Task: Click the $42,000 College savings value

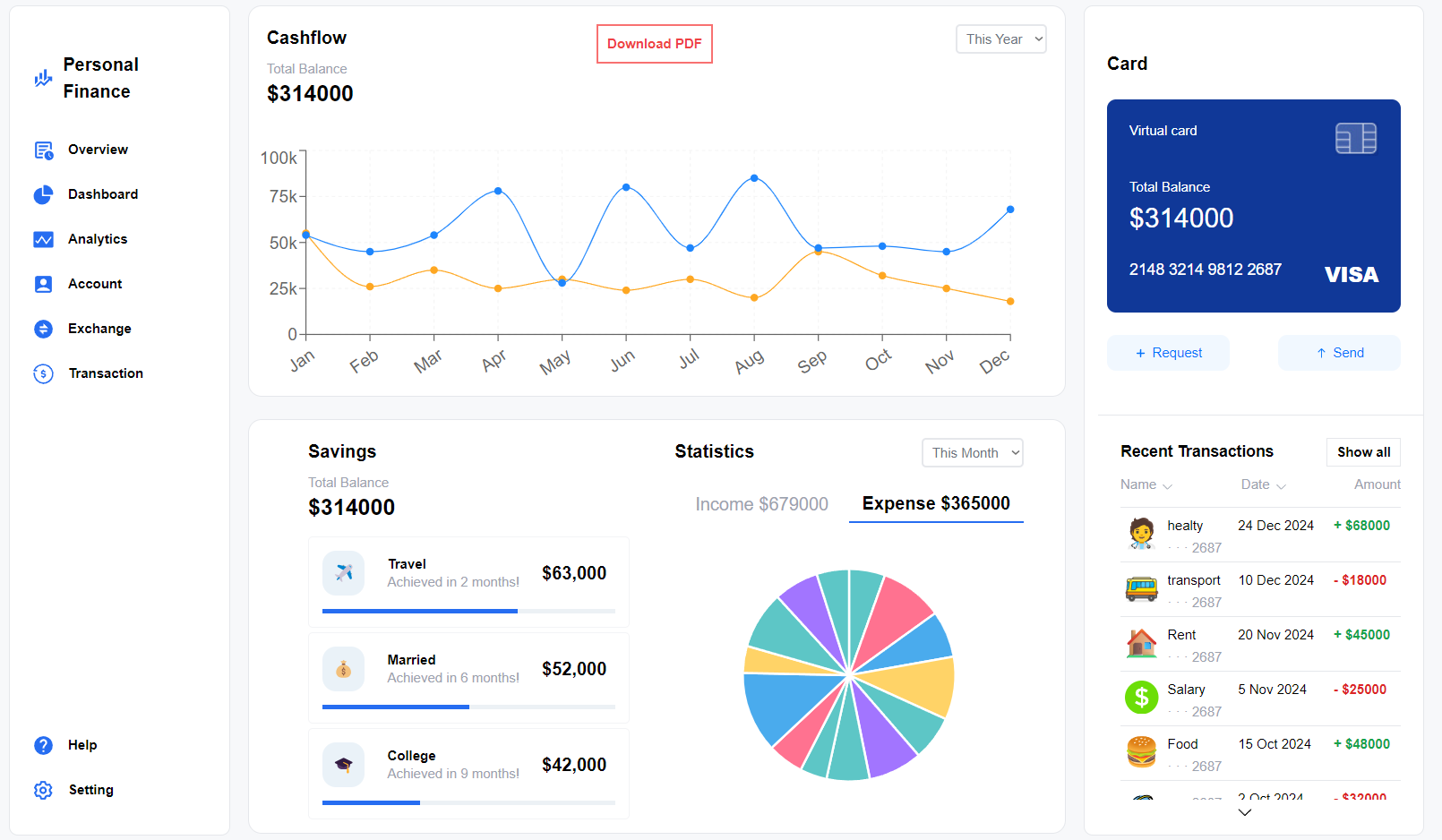Action: (x=574, y=765)
